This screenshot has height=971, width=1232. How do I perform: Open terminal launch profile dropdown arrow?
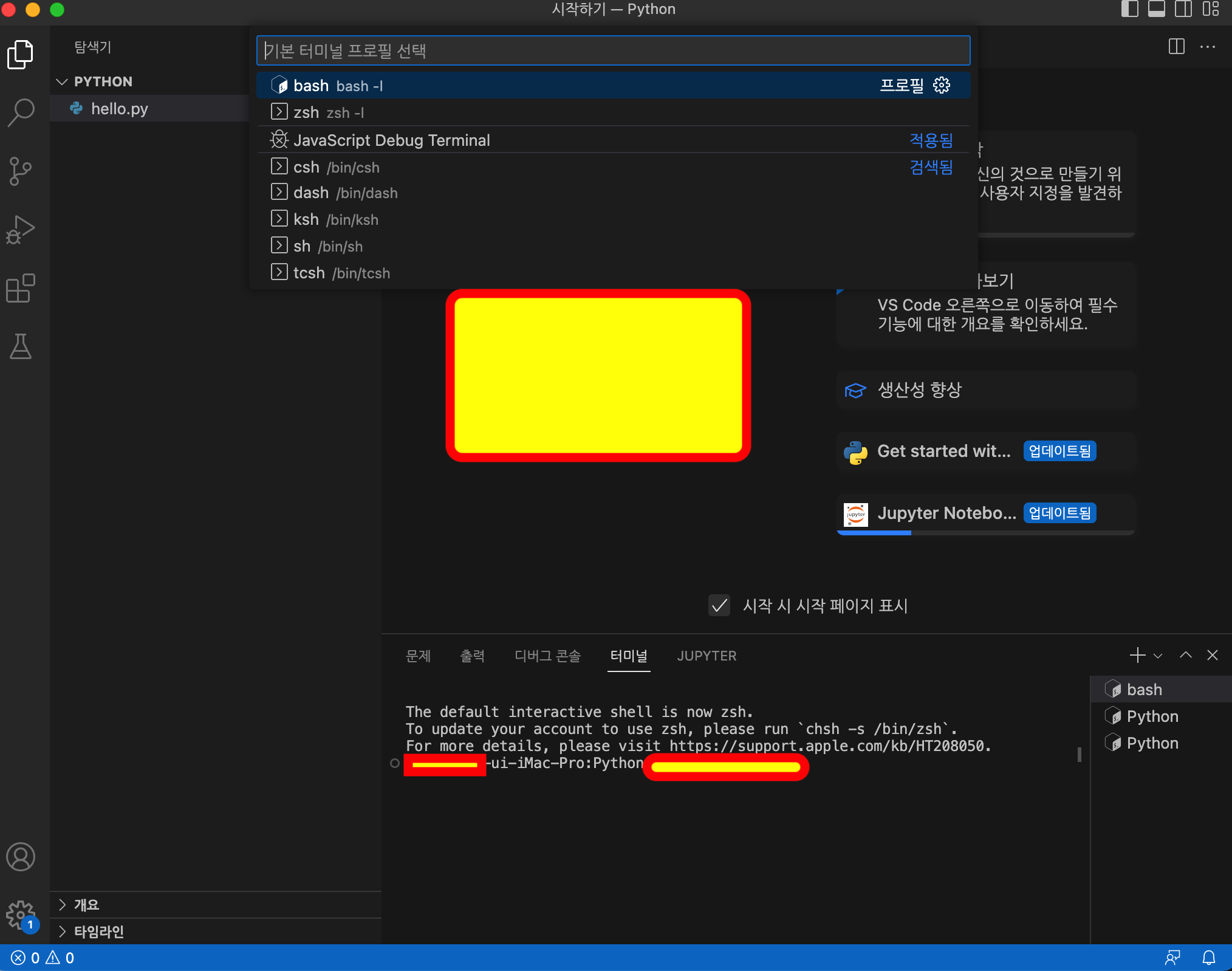coord(1158,656)
